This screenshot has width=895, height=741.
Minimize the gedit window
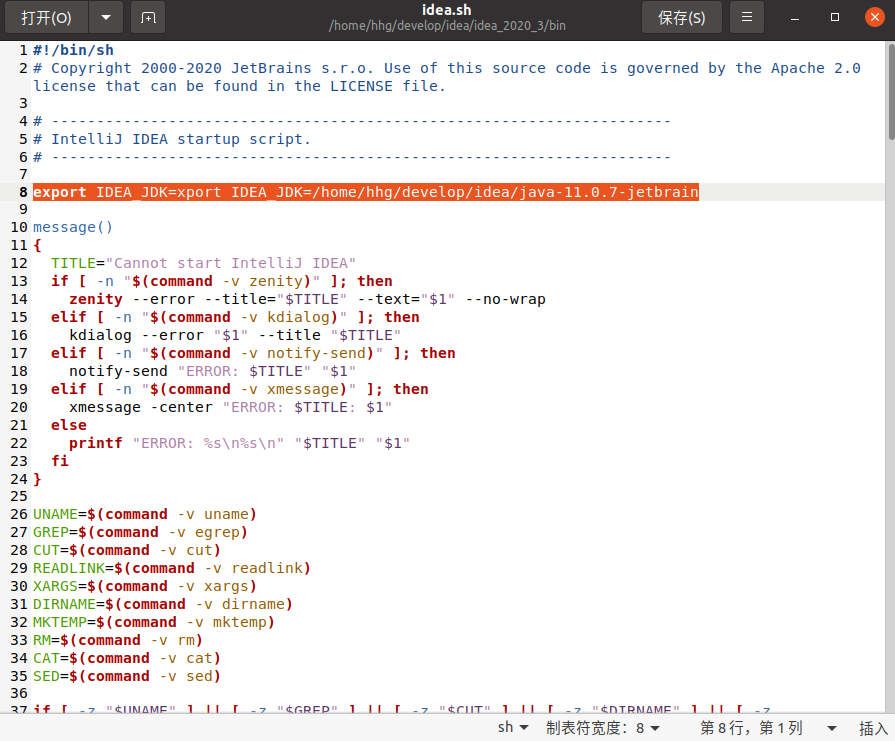tap(795, 18)
